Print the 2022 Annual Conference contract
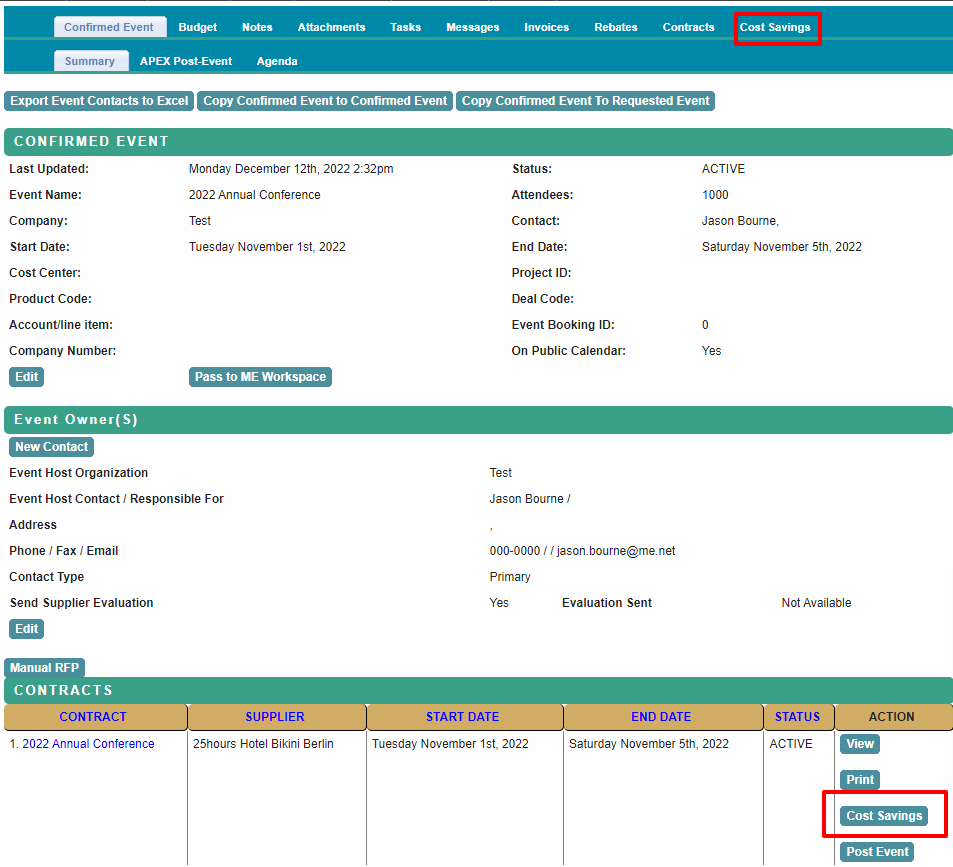 click(x=860, y=780)
